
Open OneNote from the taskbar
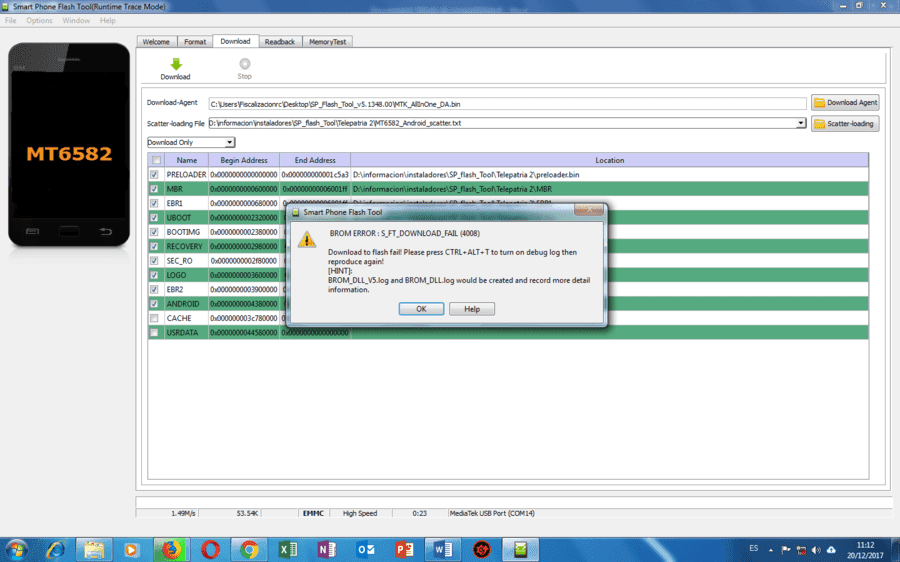pyautogui.click(x=327, y=550)
